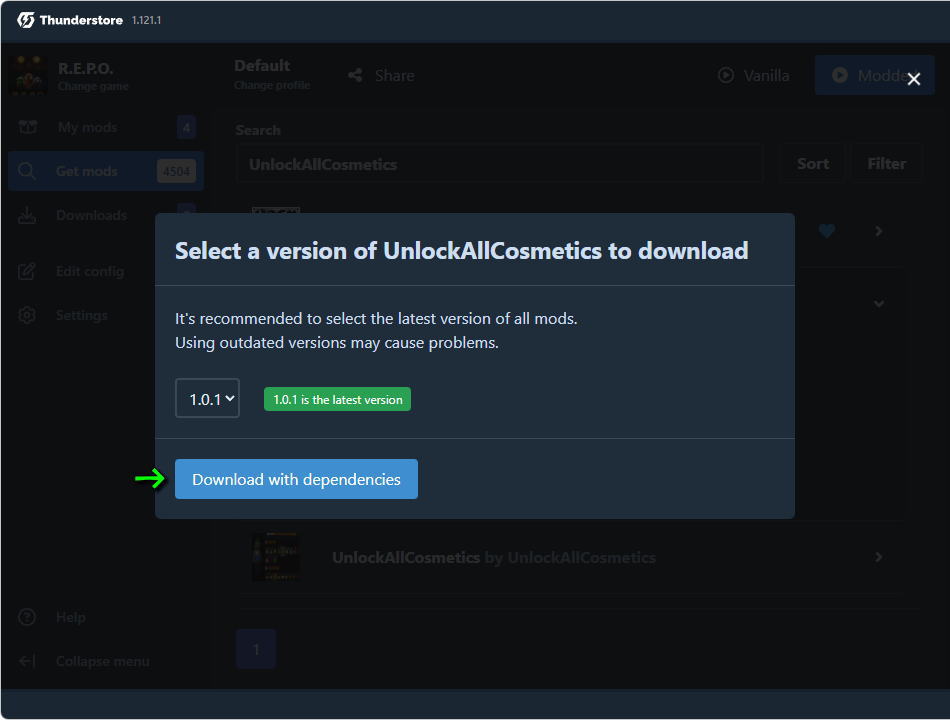
Task: Click the green latest version badge
Action: [x=337, y=399]
